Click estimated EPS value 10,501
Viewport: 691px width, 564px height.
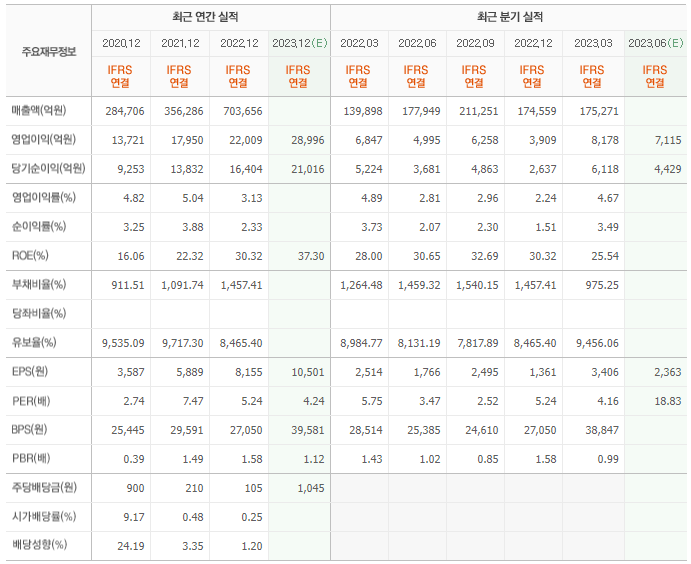(308, 373)
